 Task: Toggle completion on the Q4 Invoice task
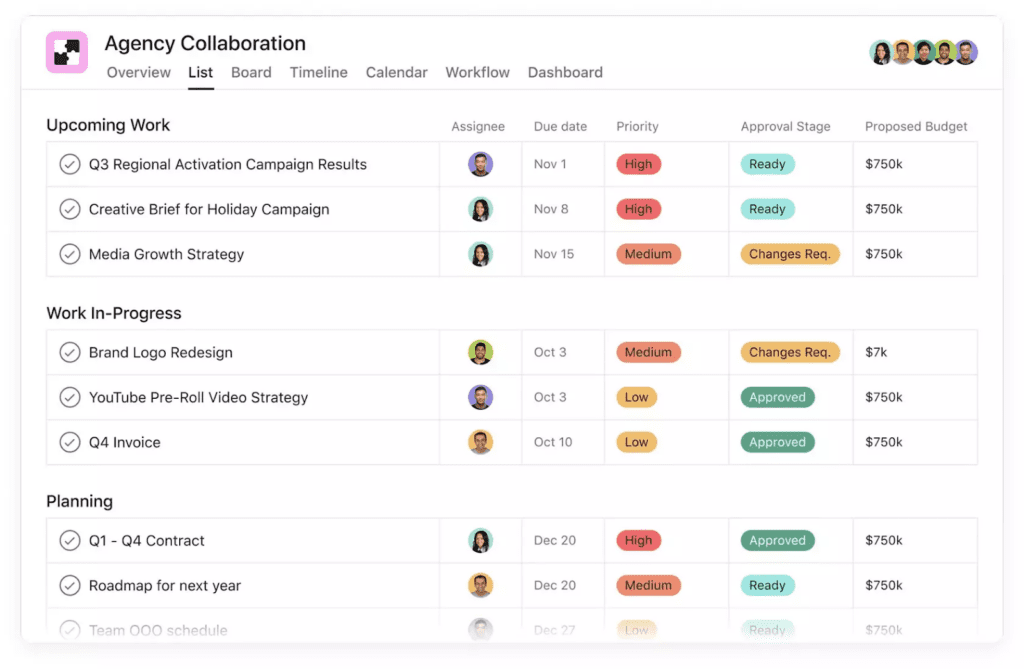click(x=70, y=442)
